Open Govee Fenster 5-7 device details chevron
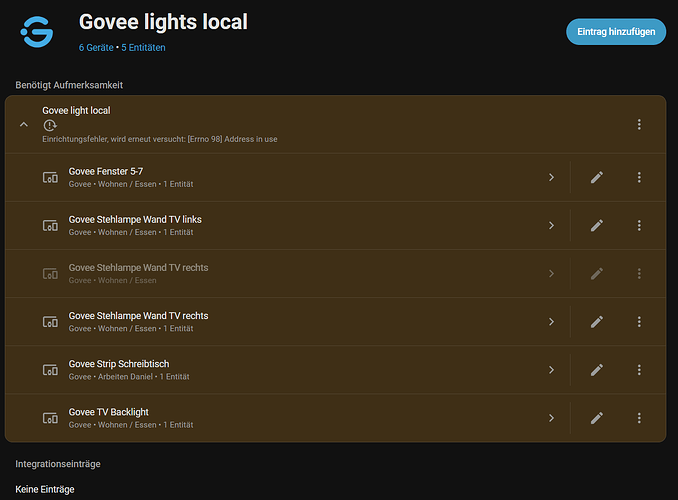The image size is (678, 500). pos(551,177)
